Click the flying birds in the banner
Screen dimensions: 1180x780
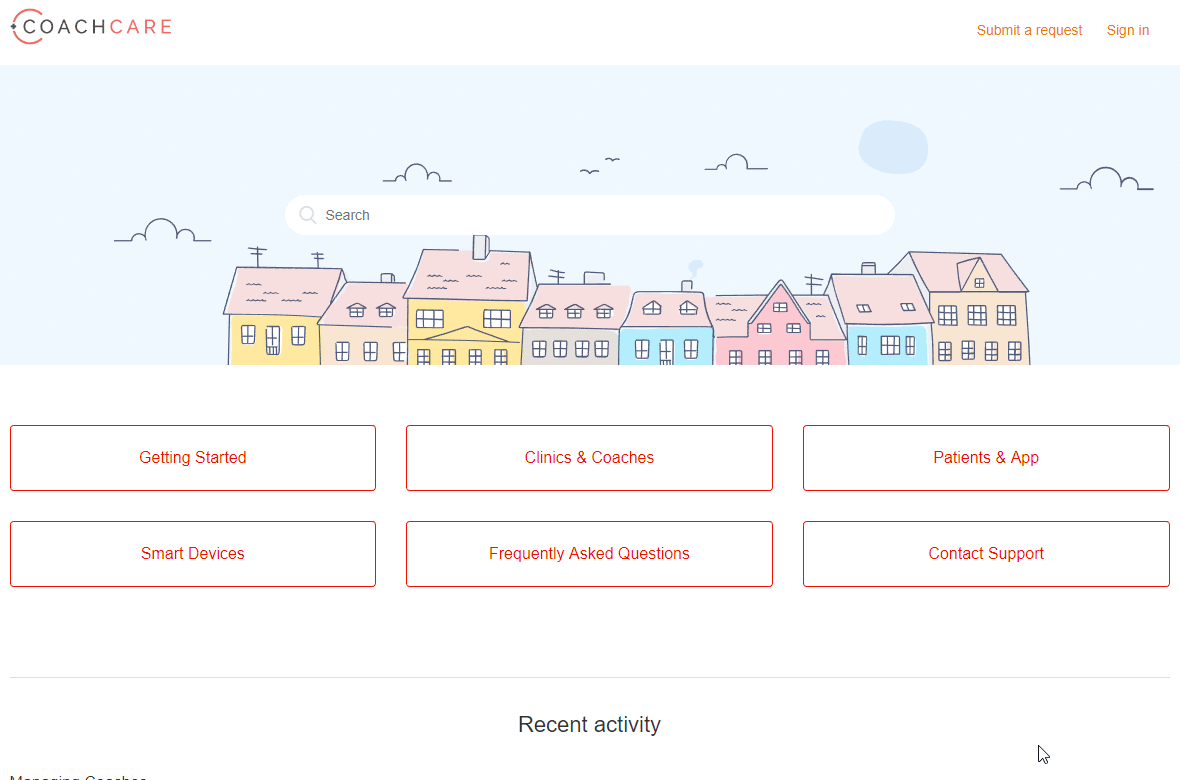pos(600,165)
